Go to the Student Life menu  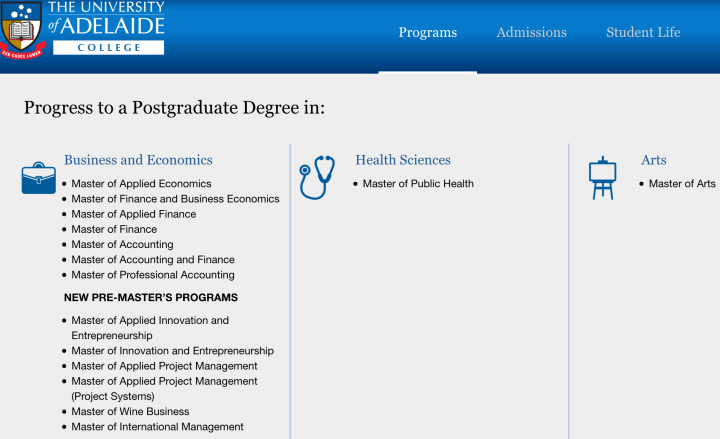643,32
